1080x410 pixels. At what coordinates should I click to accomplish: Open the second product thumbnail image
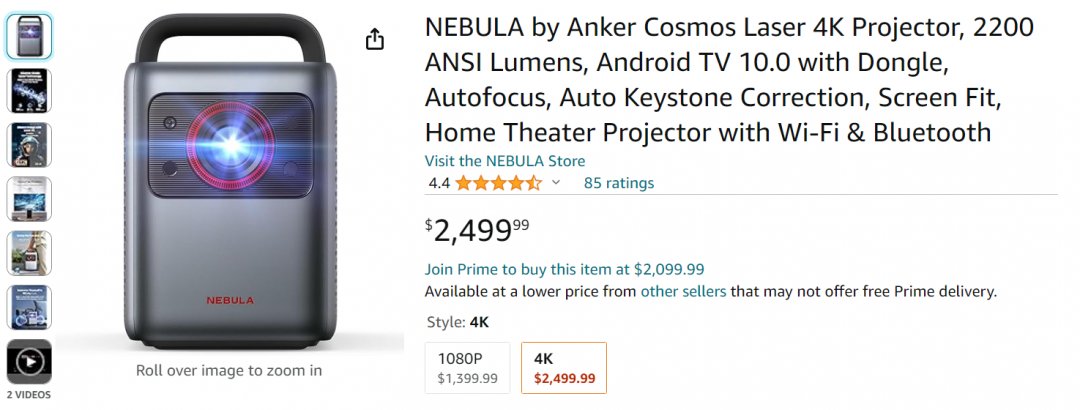point(29,91)
